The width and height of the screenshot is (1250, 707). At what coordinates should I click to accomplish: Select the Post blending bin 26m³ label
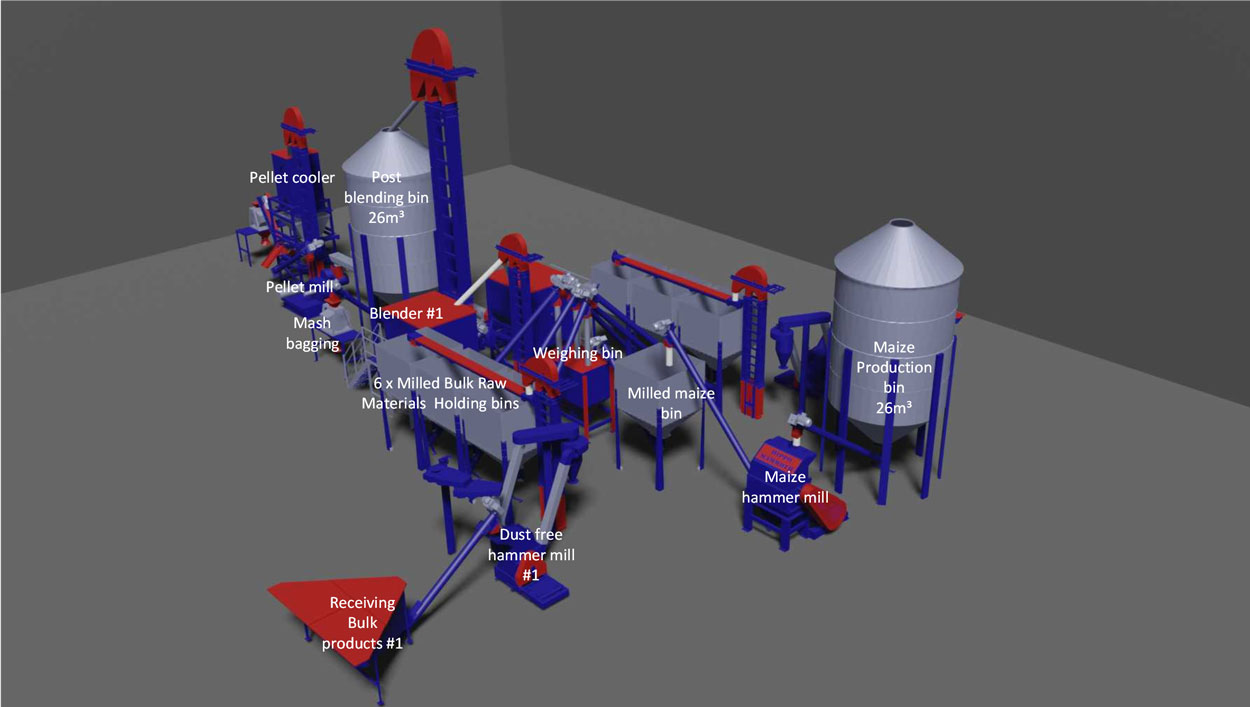386,198
